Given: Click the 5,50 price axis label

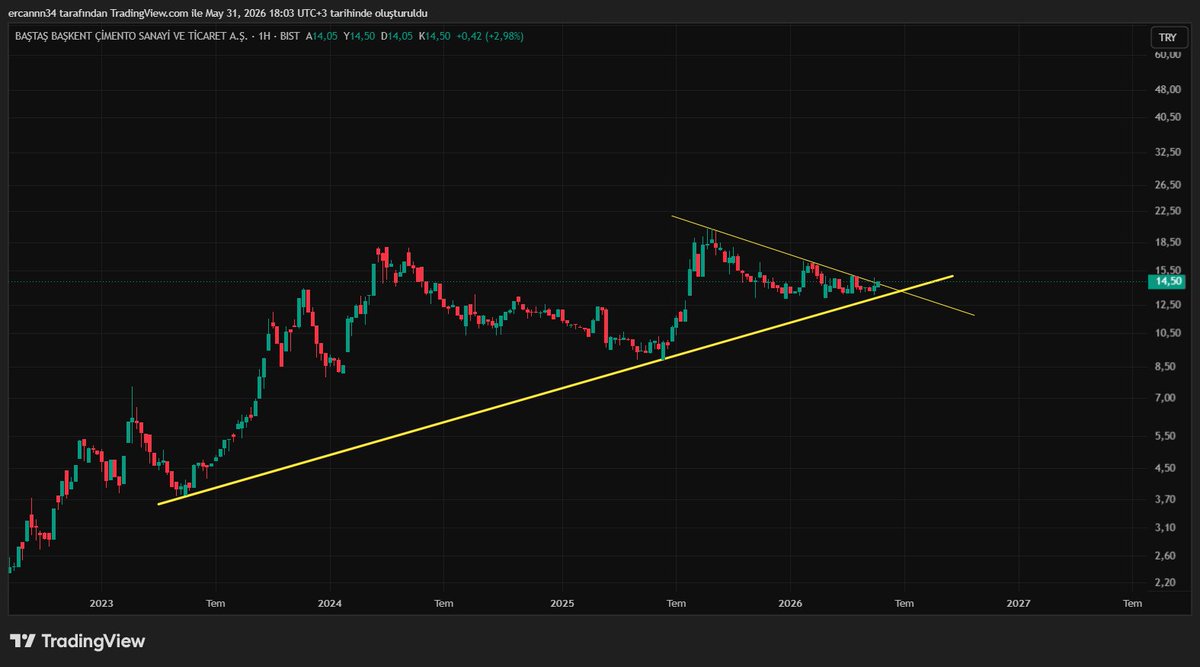Looking at the screenshot, I should [x=1167, y=437].
